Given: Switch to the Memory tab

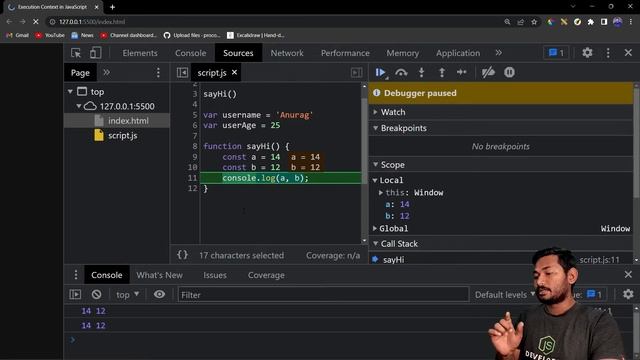Looking at the screenshot, I should 402,53.
